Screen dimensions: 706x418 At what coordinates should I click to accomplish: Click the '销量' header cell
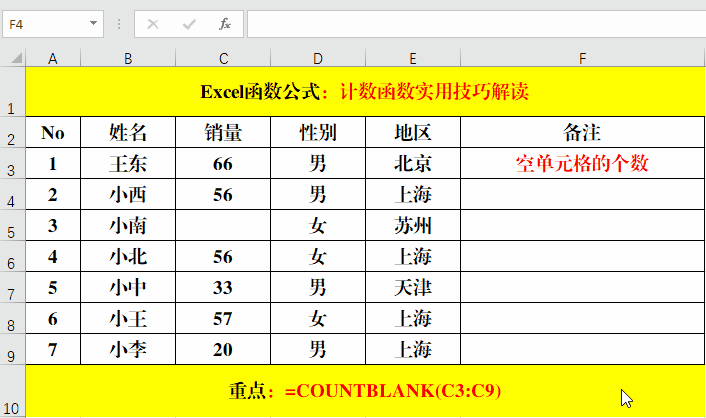click(223, 132)
